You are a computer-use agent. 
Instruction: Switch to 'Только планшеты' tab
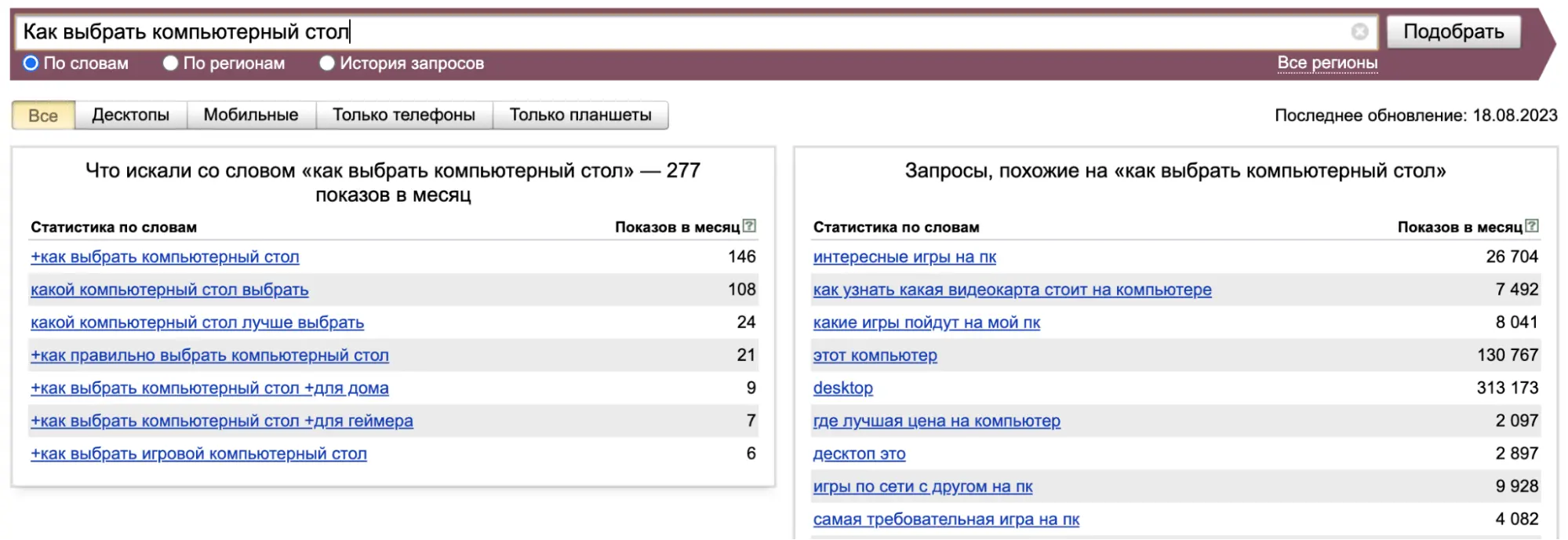click(x=580, y=115)
